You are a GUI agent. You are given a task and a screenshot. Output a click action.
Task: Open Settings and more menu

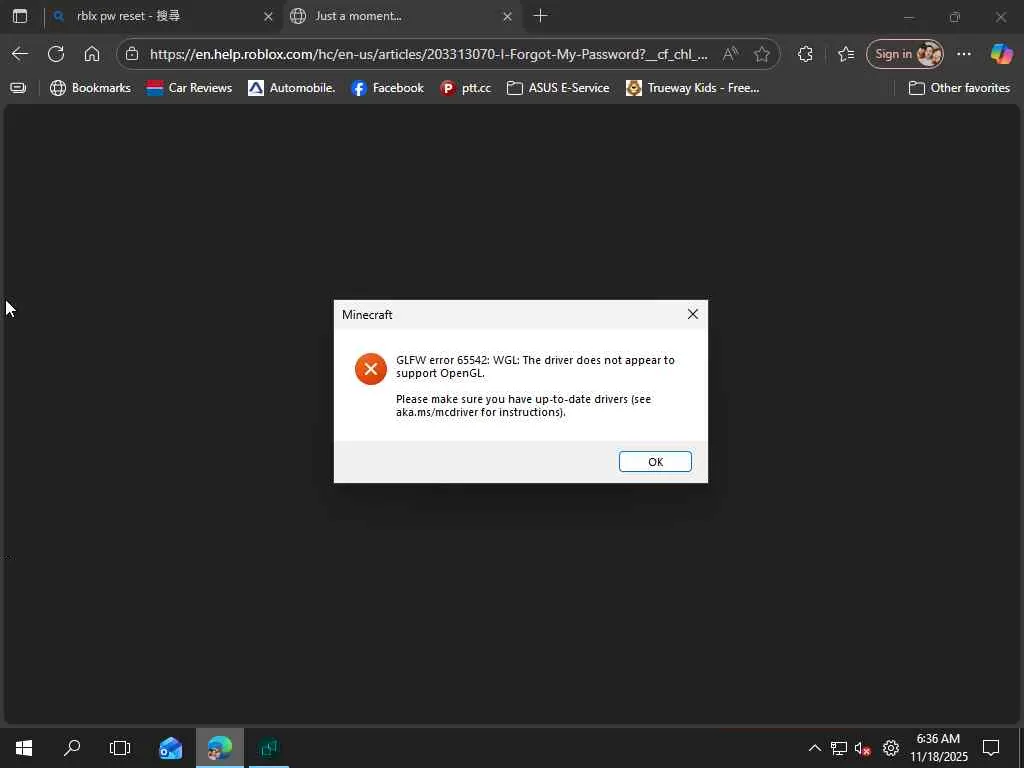pos(964,54)
